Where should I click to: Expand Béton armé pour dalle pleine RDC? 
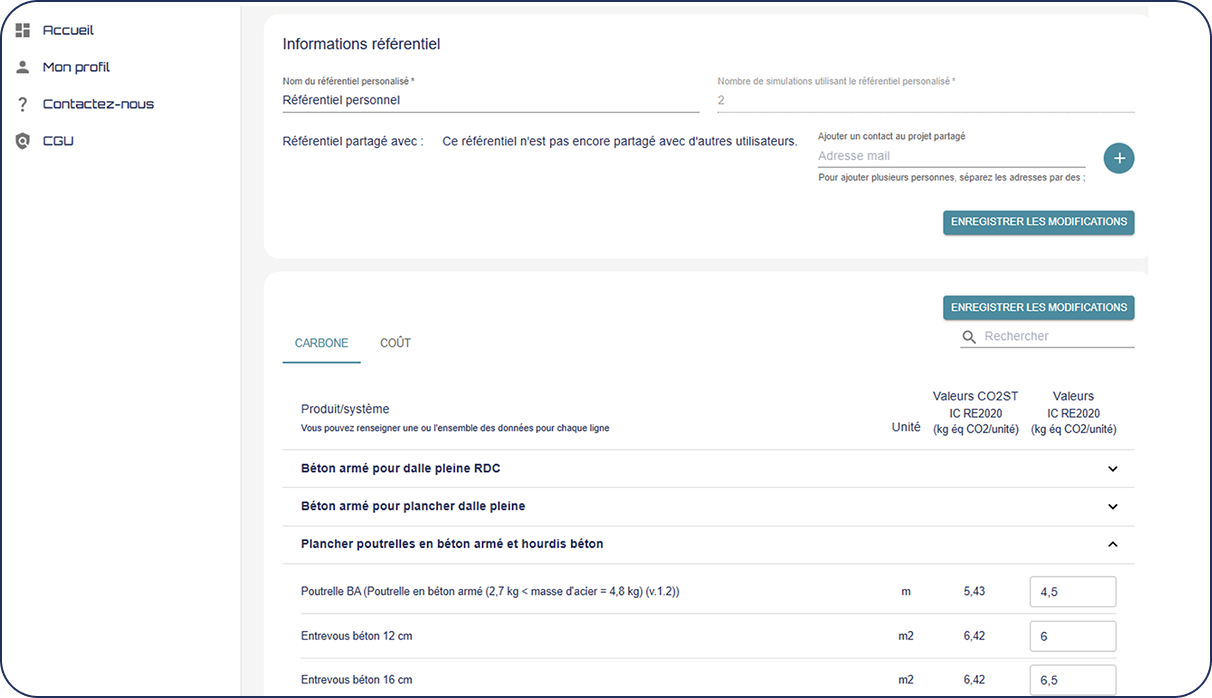click(x=1113, y=469)
